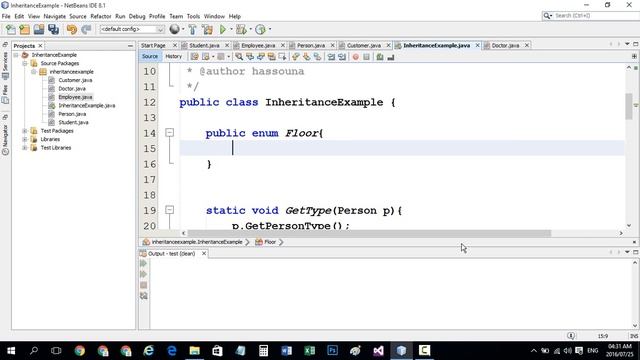Click the Search input field
The image size is (640, 360).
tap(595, 16)
